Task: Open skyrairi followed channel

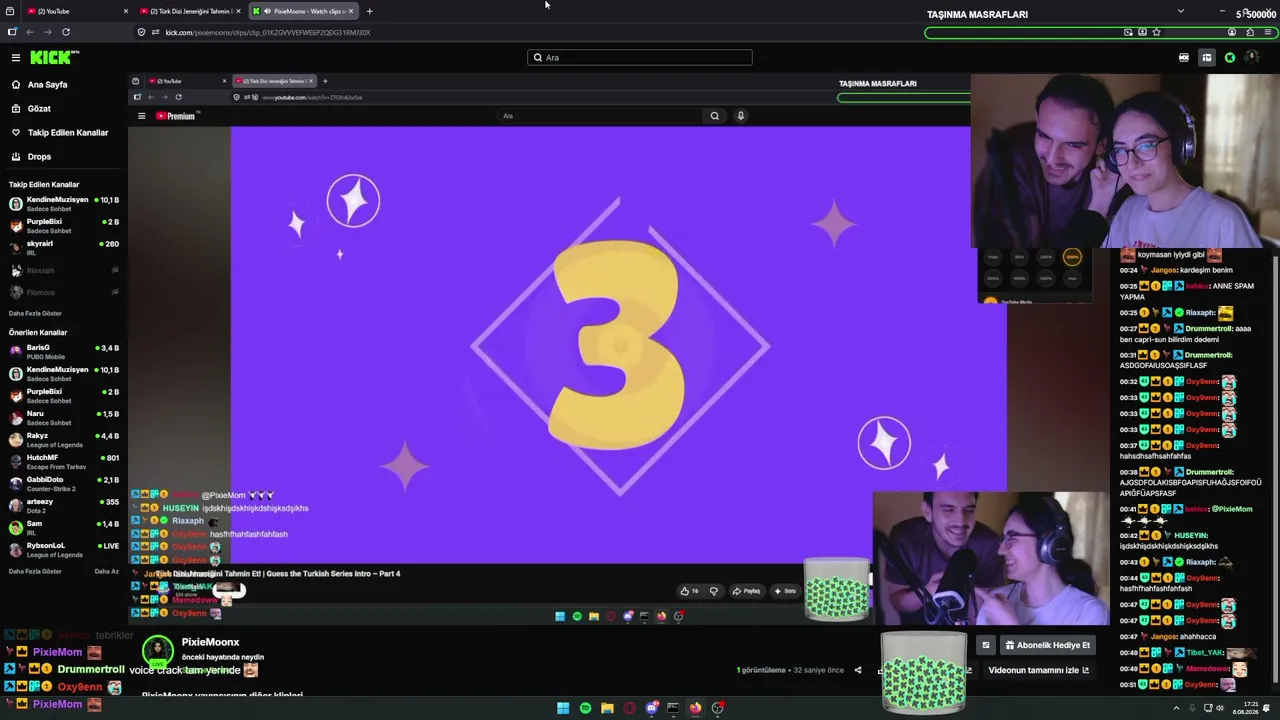Action: click(64, 247)
